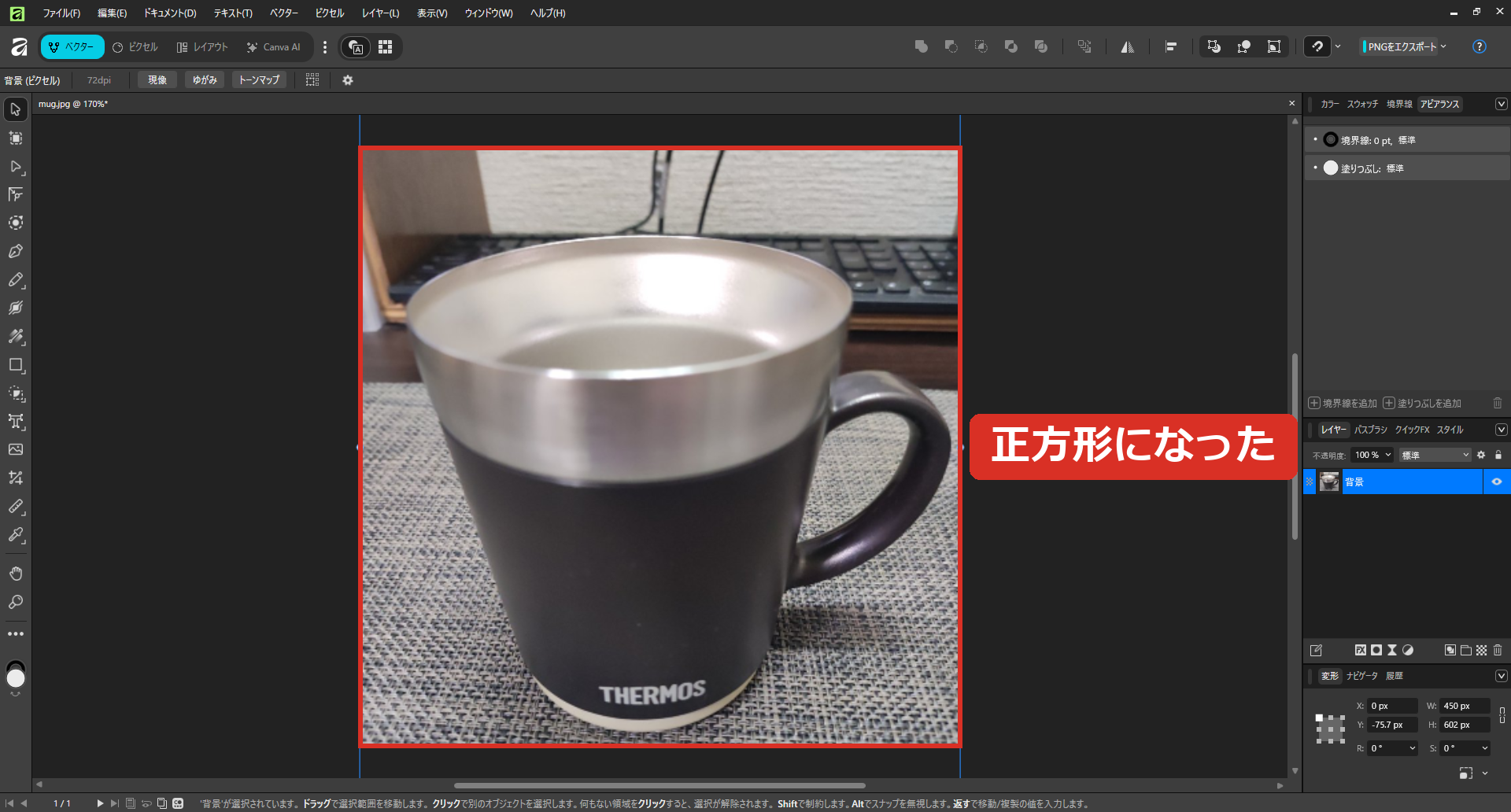
Task: Select the Color Picker eyedropper tool
Action: (16, 534)
